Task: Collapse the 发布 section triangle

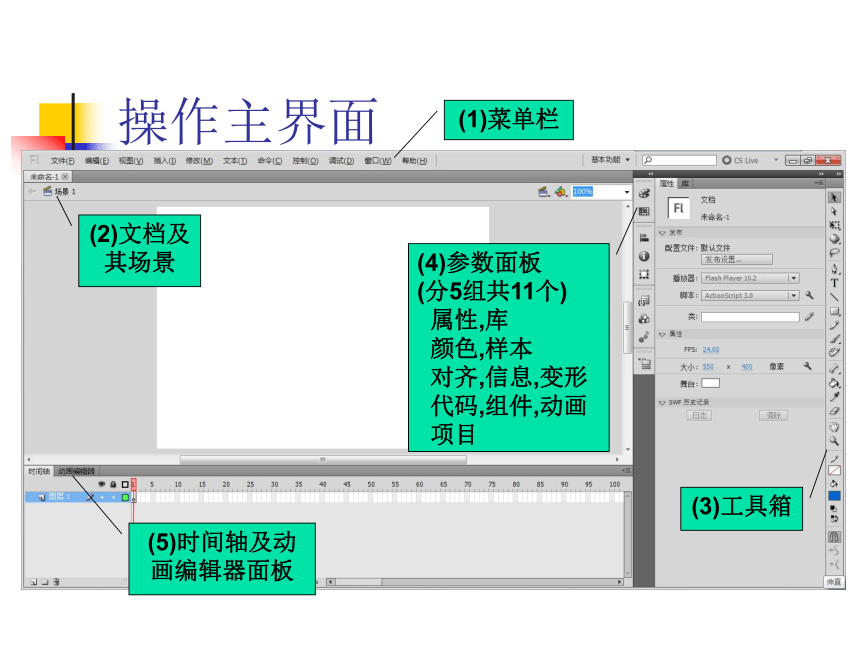Action: (x=662, y=233)
